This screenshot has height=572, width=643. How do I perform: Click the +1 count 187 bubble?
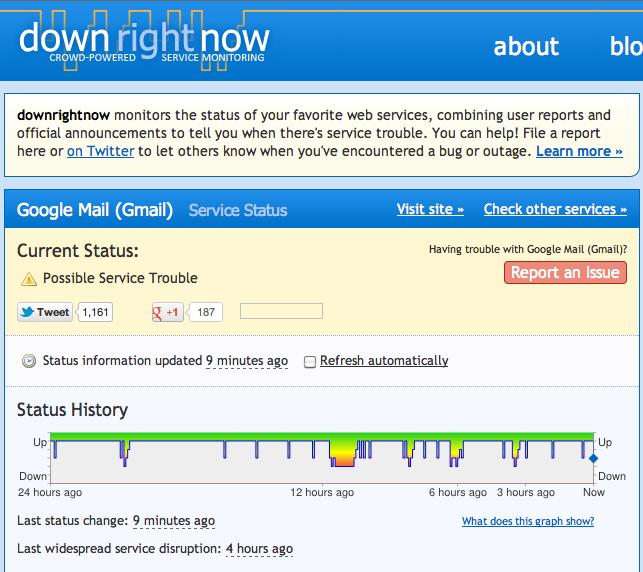tap(205, 312)
